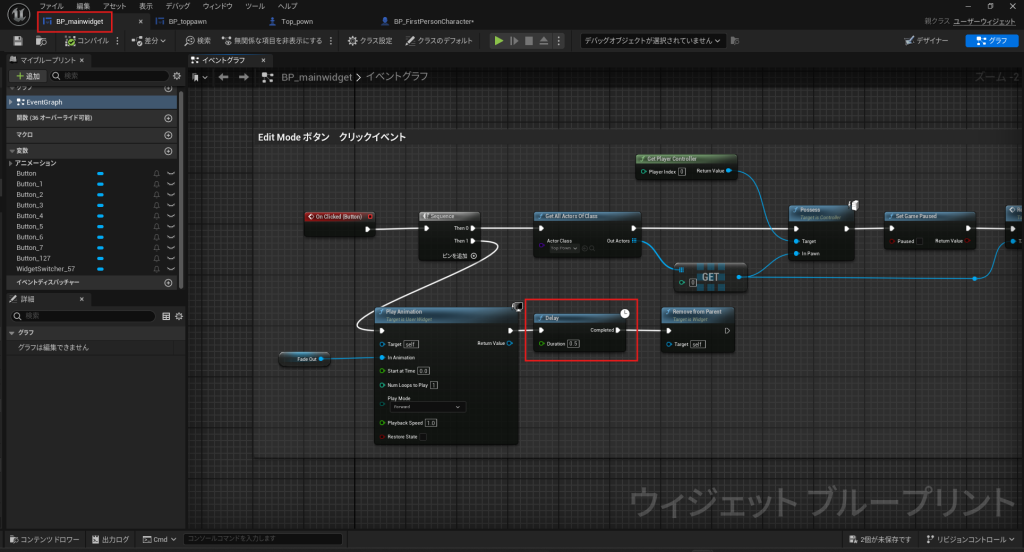
Task: Open the Play Mode dropdown
Action: click(427, 407)
